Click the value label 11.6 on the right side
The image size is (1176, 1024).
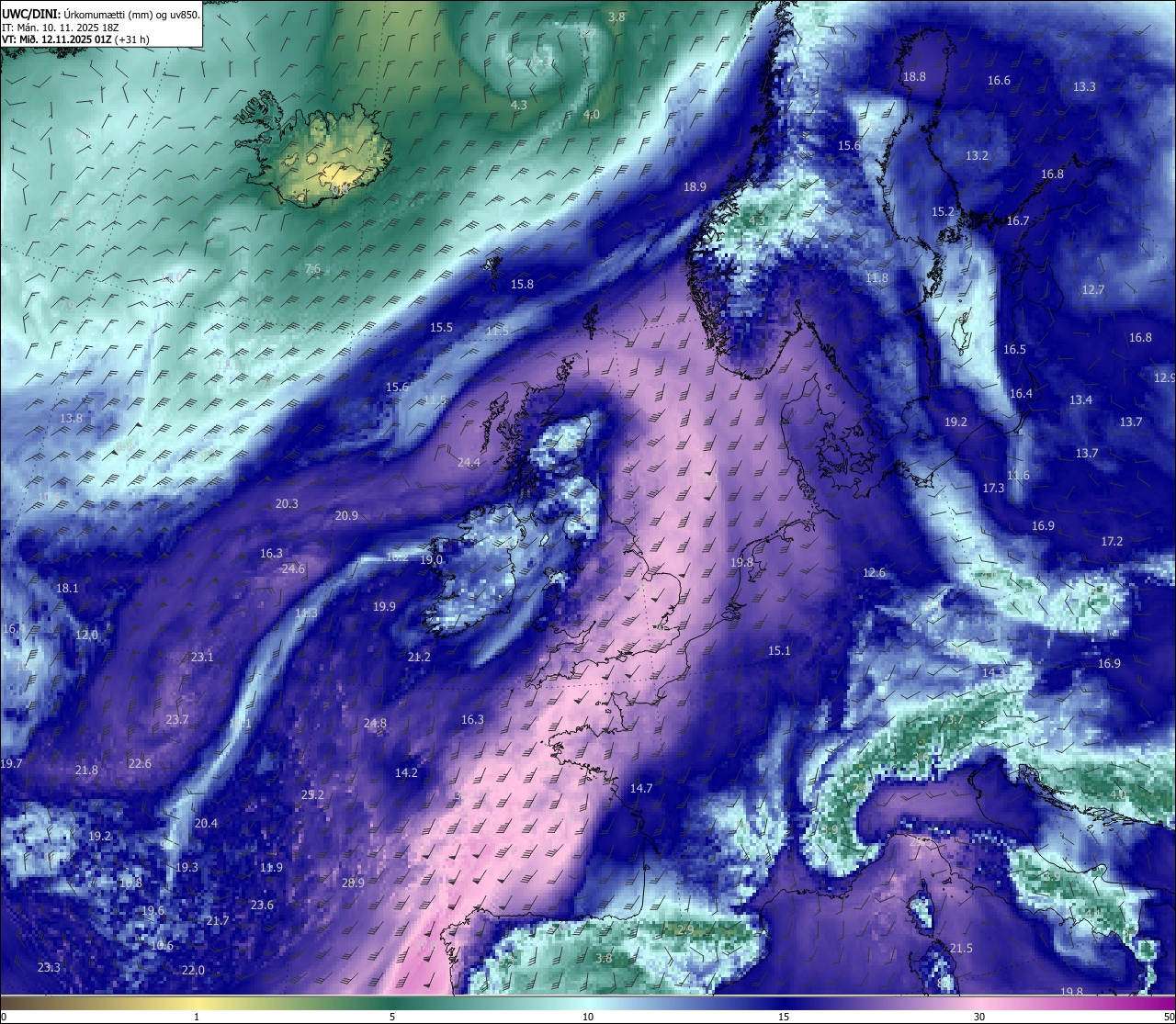[x=1018, y=476]
